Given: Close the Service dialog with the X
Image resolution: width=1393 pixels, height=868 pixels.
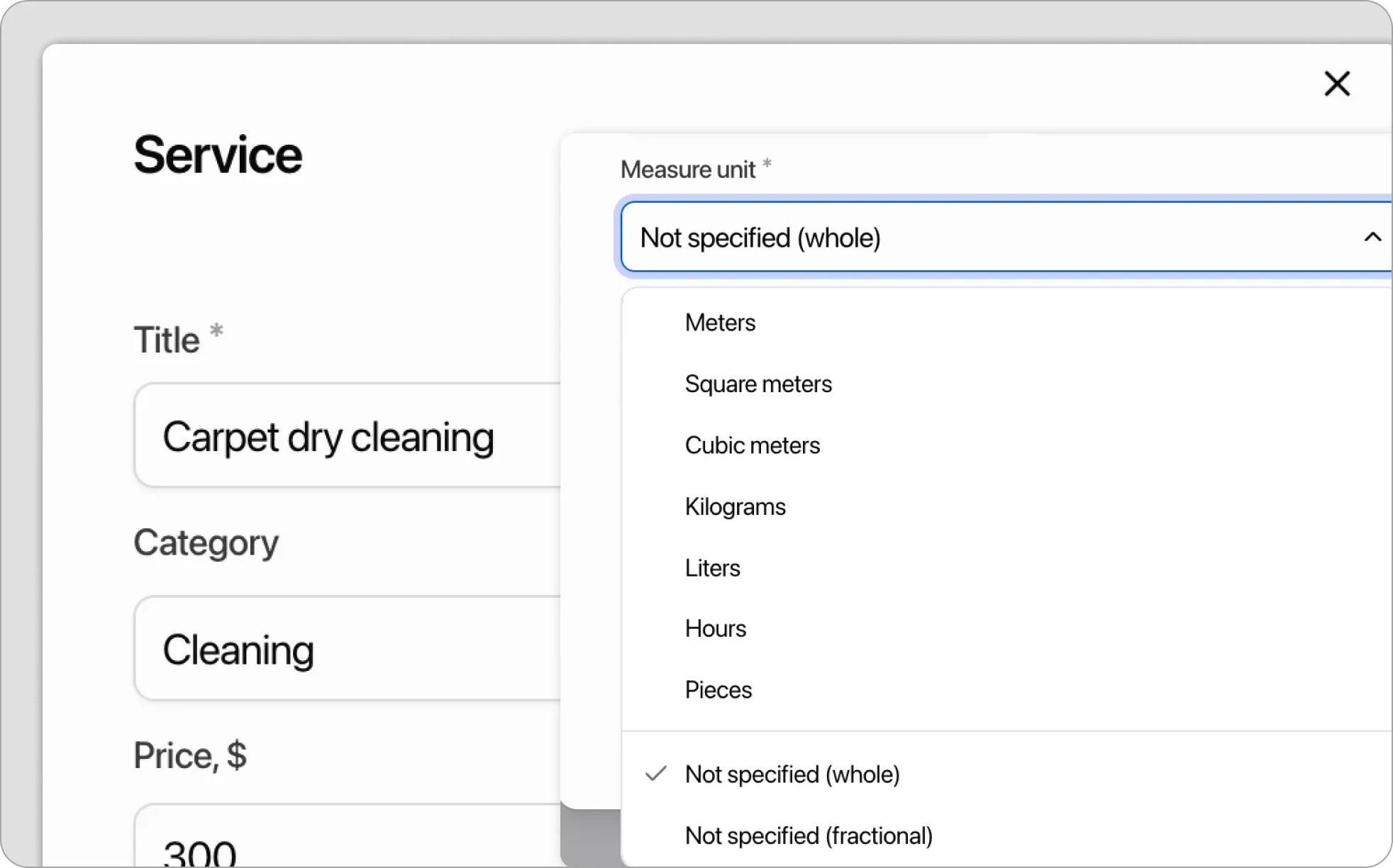Looking at the screenshot, I should (1337, 84).
